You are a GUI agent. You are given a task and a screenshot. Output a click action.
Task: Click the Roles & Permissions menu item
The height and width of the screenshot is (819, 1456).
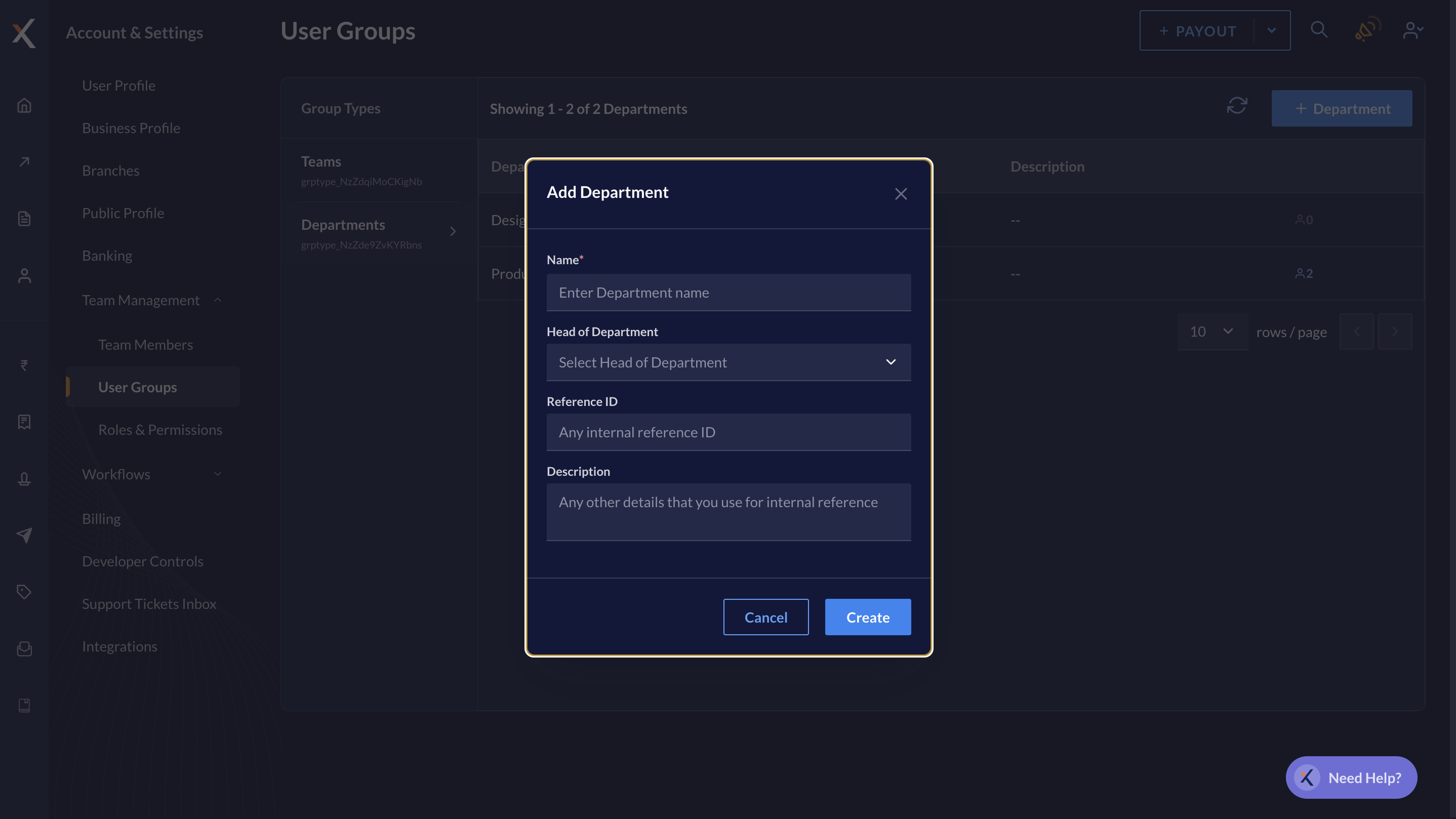[160, 429]
